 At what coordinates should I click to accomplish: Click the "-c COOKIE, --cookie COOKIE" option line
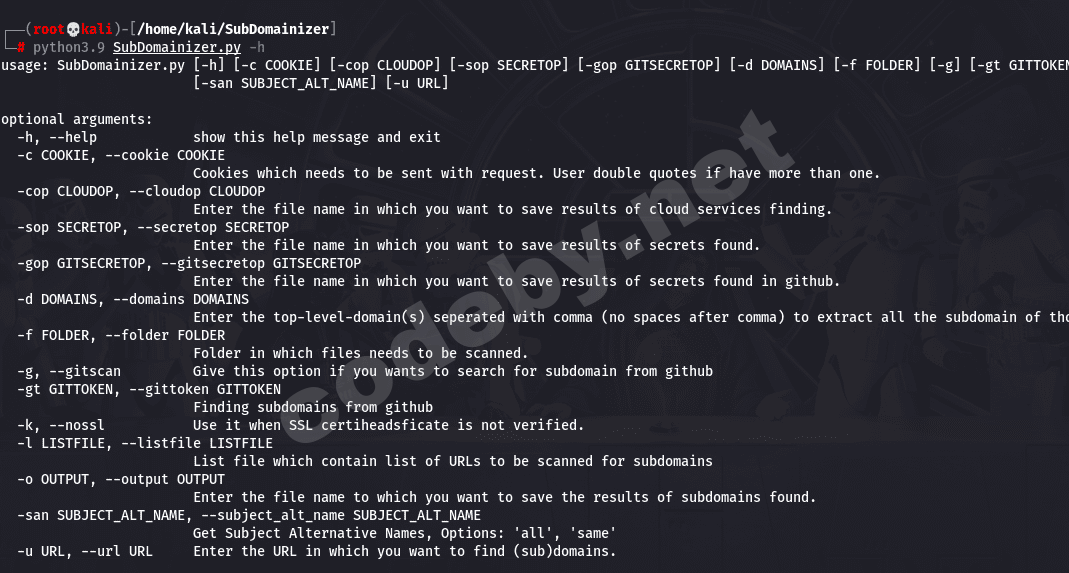click(x=121, y=155)
